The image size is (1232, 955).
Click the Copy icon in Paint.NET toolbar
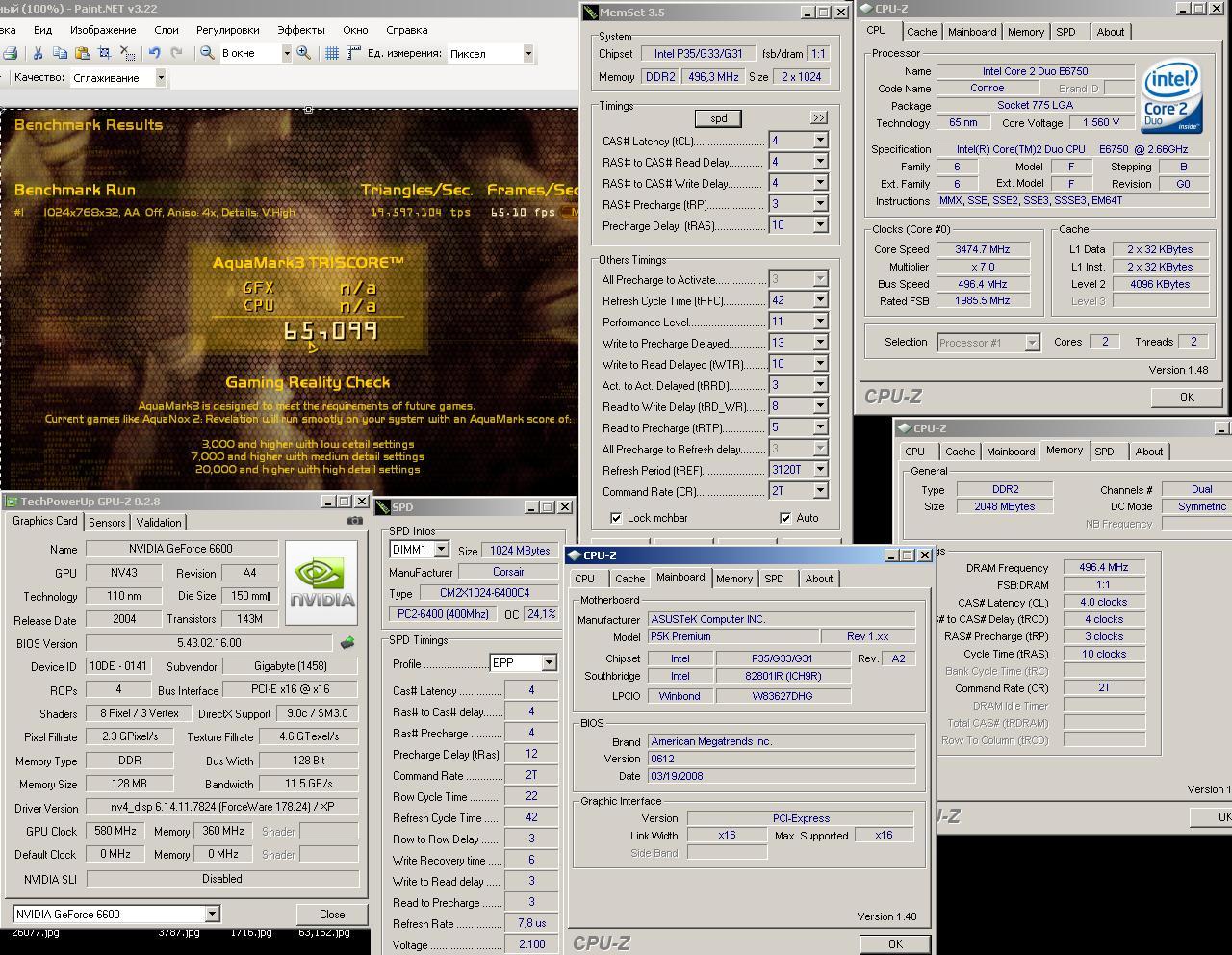pos(60,54)
